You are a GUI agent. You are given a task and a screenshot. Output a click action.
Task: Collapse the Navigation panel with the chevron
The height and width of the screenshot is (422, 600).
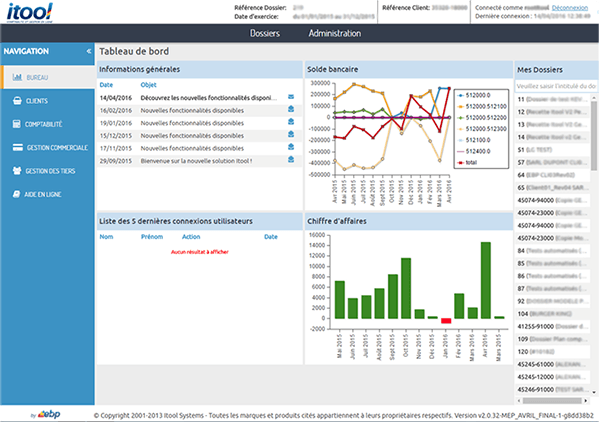click(89, 51)
